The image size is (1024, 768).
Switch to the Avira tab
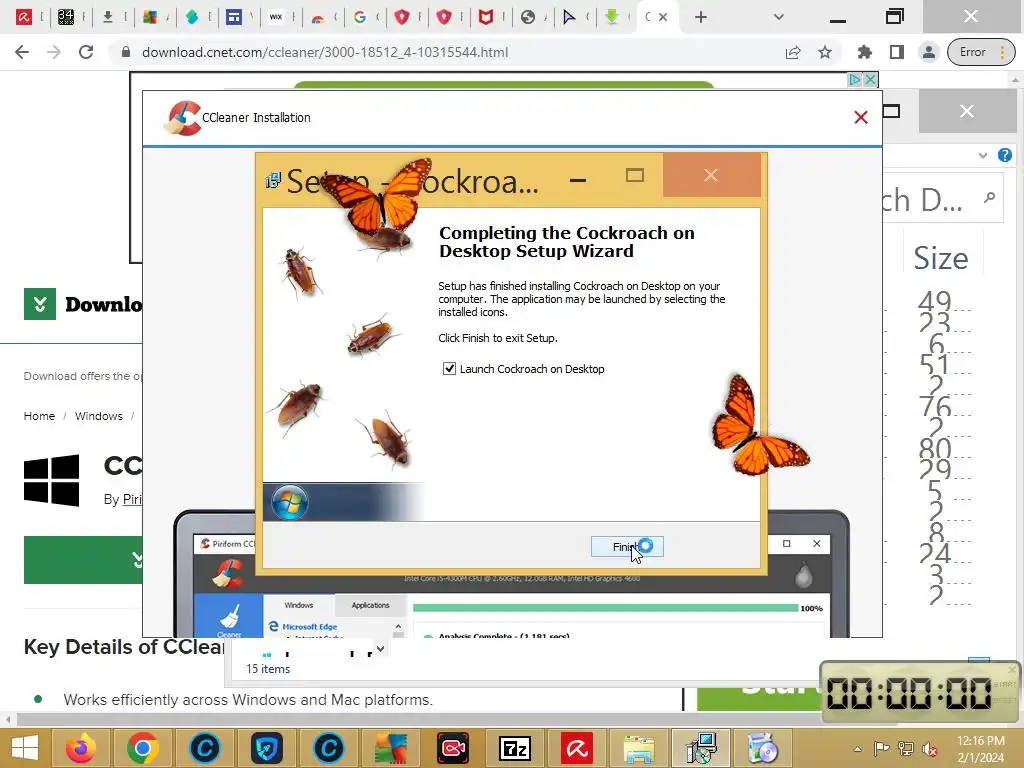pyautogui.click(x=24, y=17)
